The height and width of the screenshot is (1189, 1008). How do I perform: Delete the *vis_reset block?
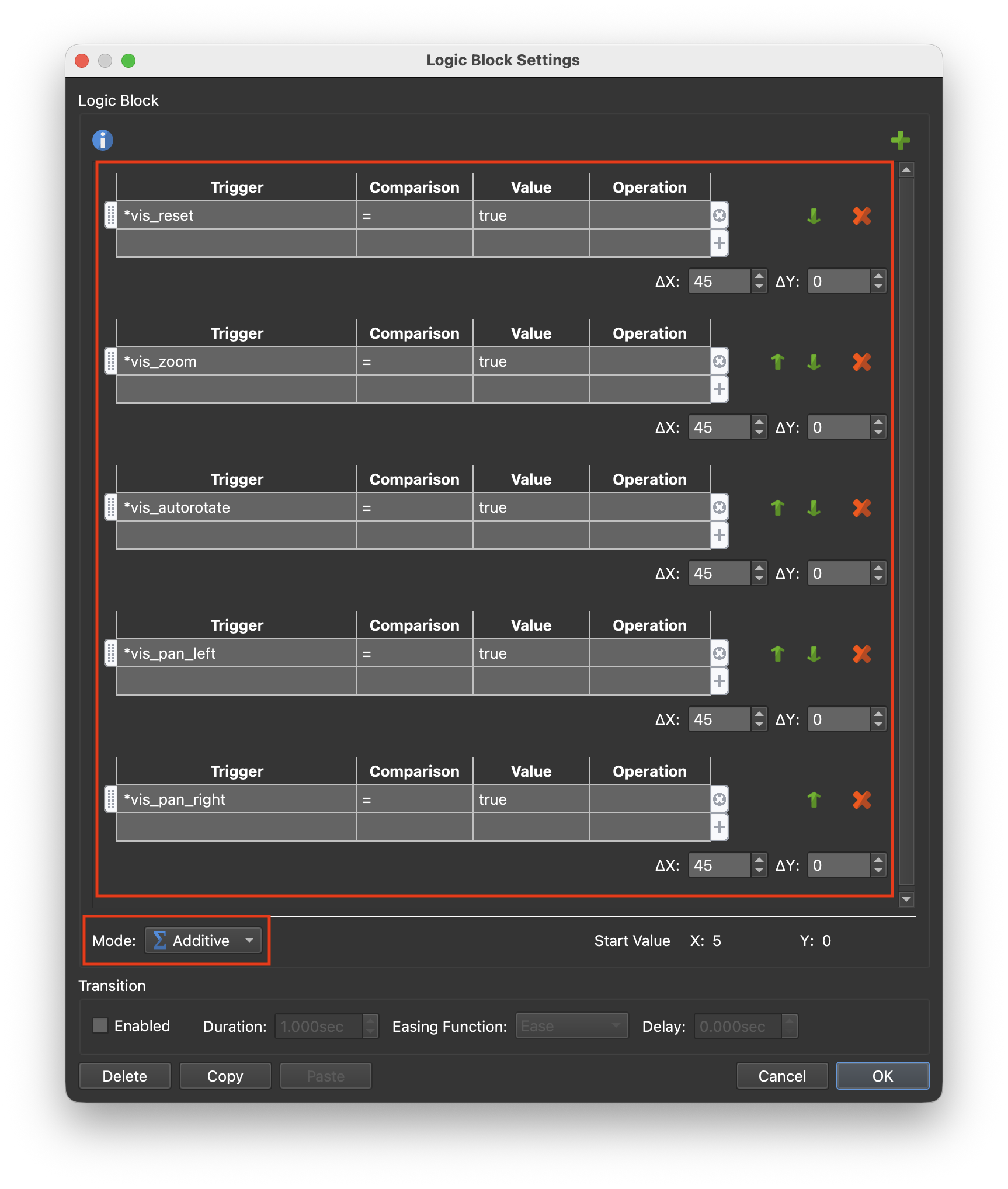tap(861, 216)
